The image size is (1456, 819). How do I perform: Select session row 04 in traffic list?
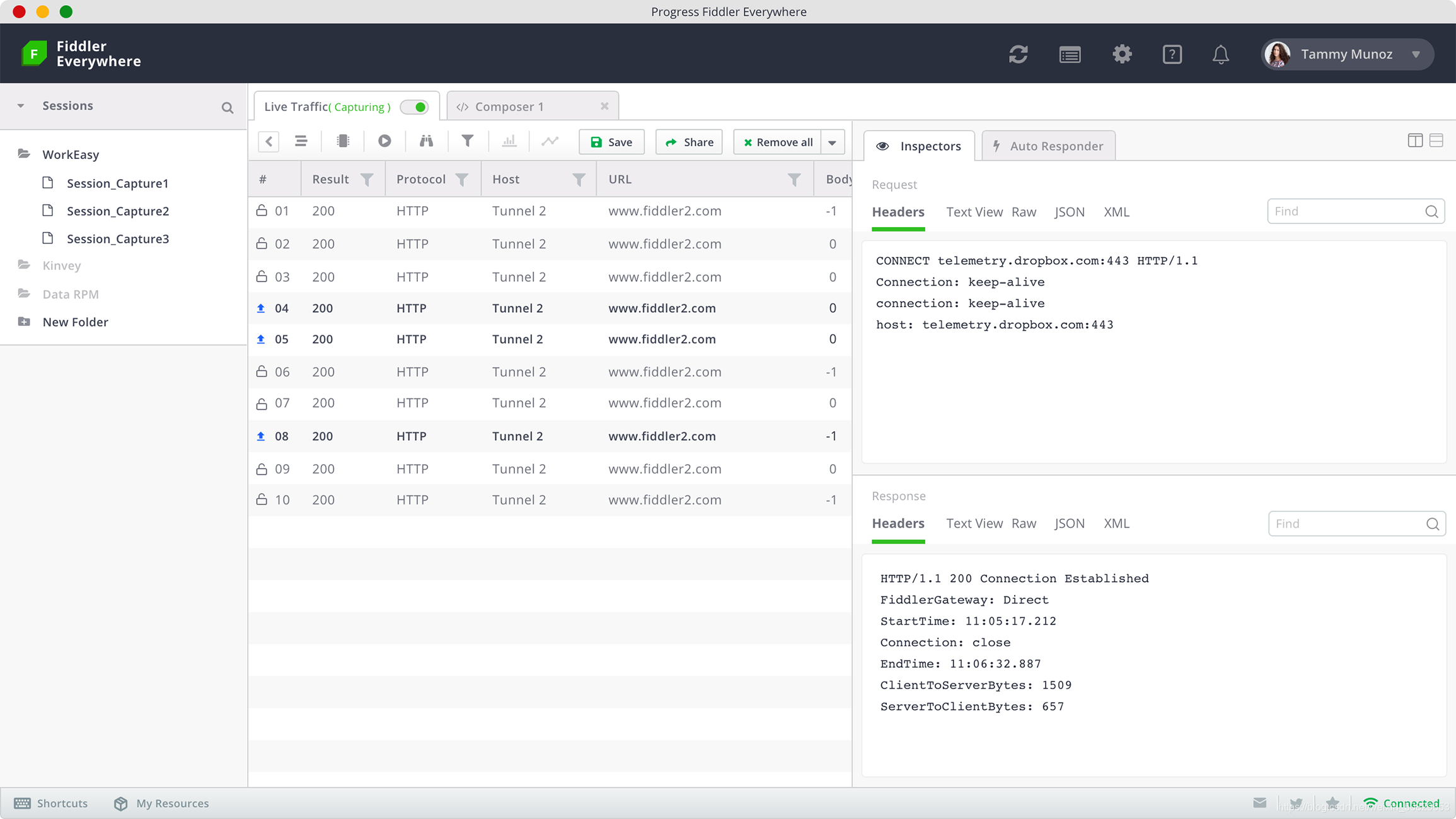[548, 308]
